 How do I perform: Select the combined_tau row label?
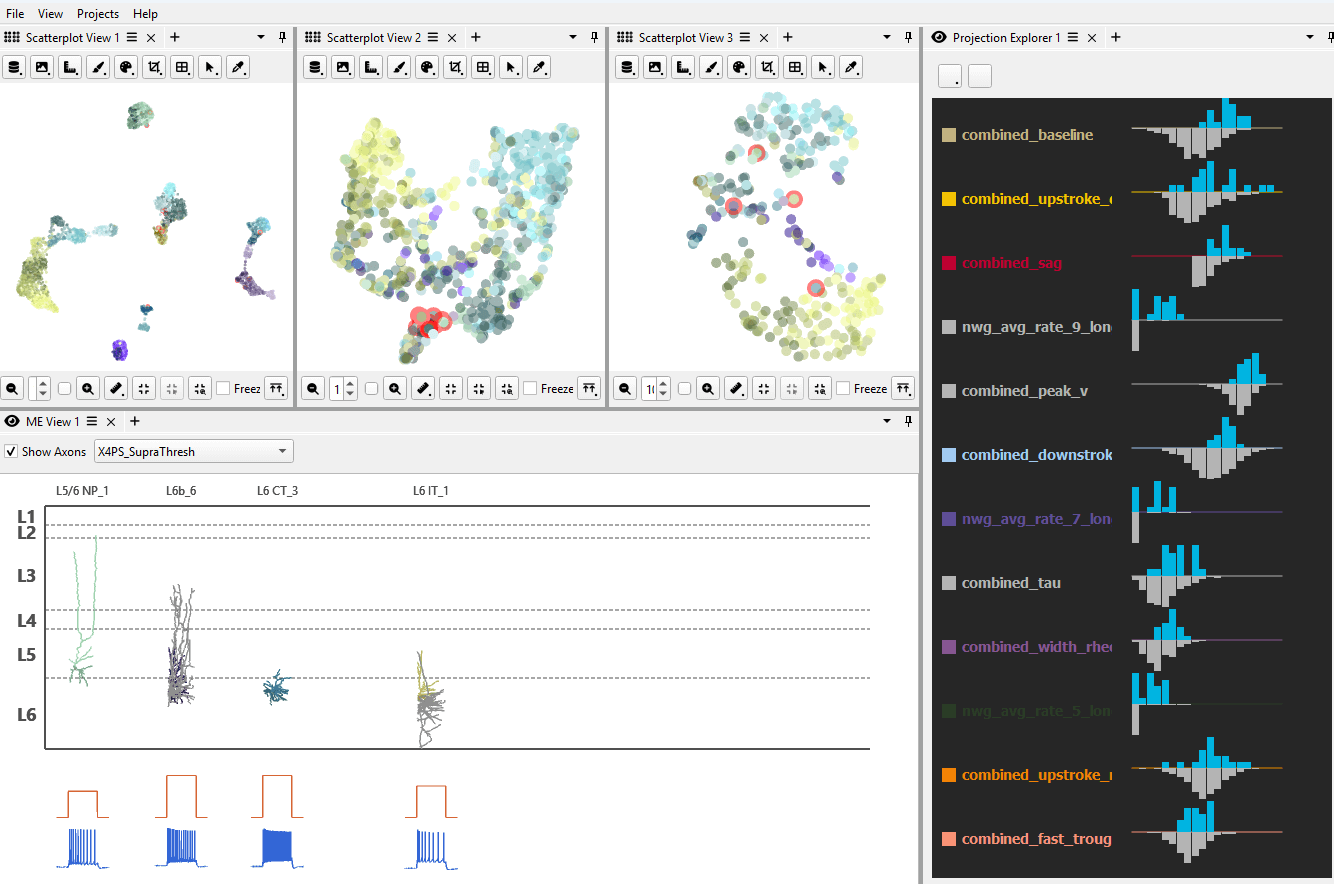(x=1011, y=583)
